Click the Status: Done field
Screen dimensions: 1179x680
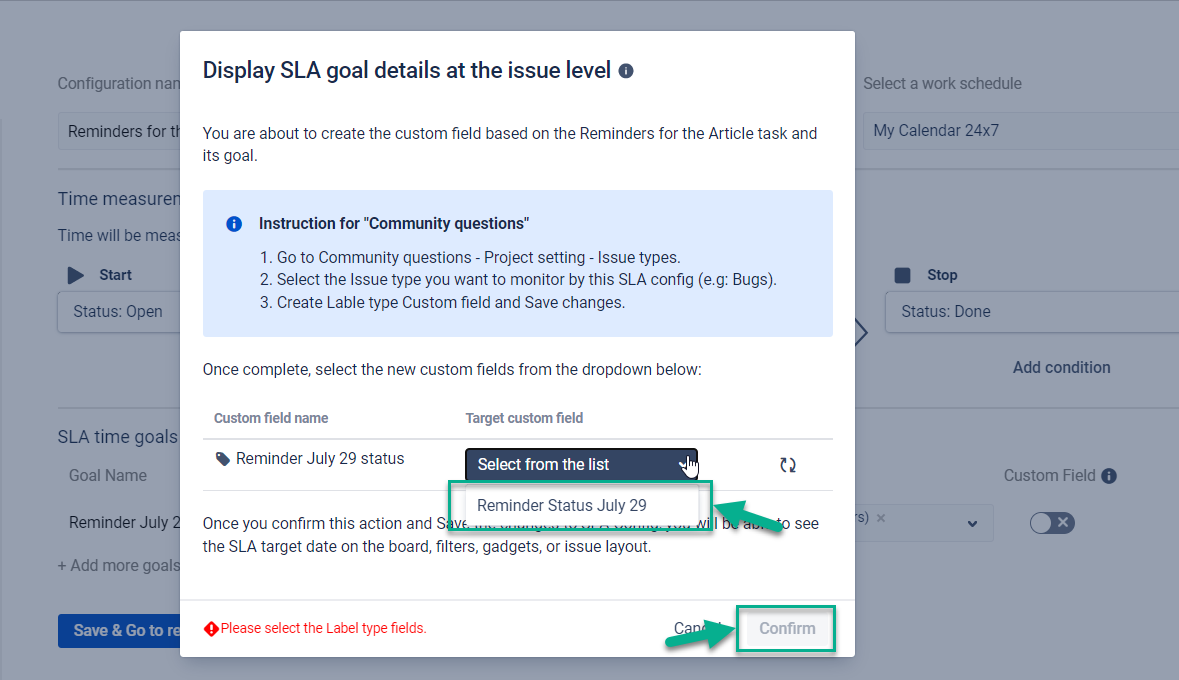pyautogui.click(x=1030, y=311)
